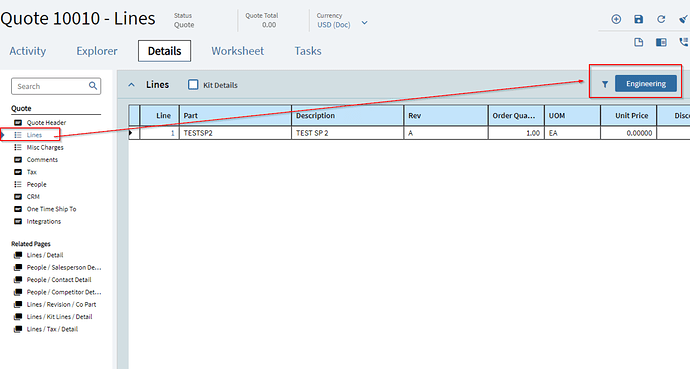Open Quote Header in the sidebar
The width and height of the screenshot is (690, 369).
pos(46,122)
